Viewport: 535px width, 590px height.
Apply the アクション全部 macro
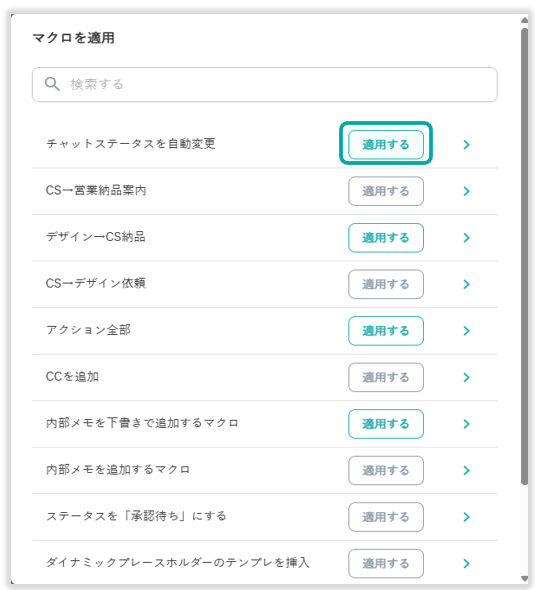pyautogui.click(x=386, y=331)
